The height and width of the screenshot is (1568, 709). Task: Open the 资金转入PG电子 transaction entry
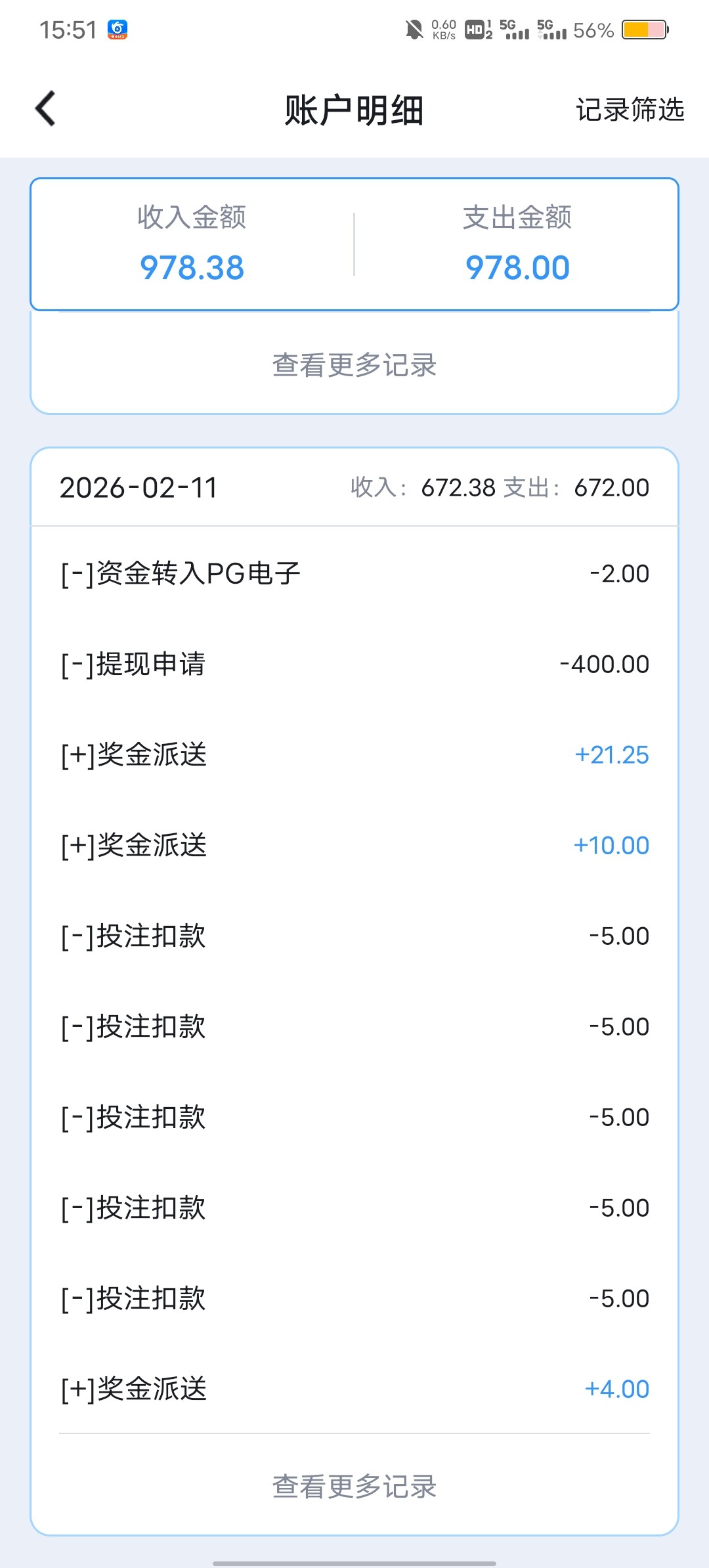point(354,573)
